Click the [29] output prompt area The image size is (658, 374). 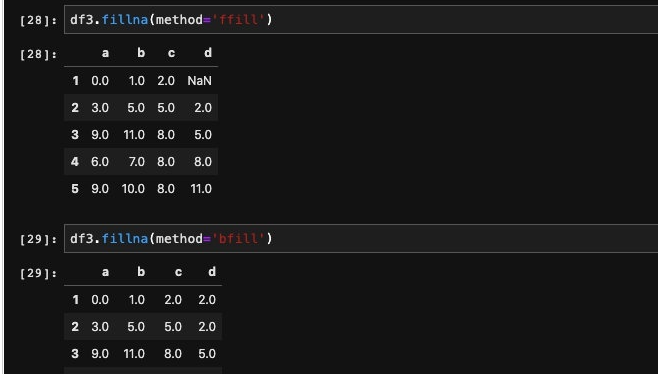click(x=38, y=273)
